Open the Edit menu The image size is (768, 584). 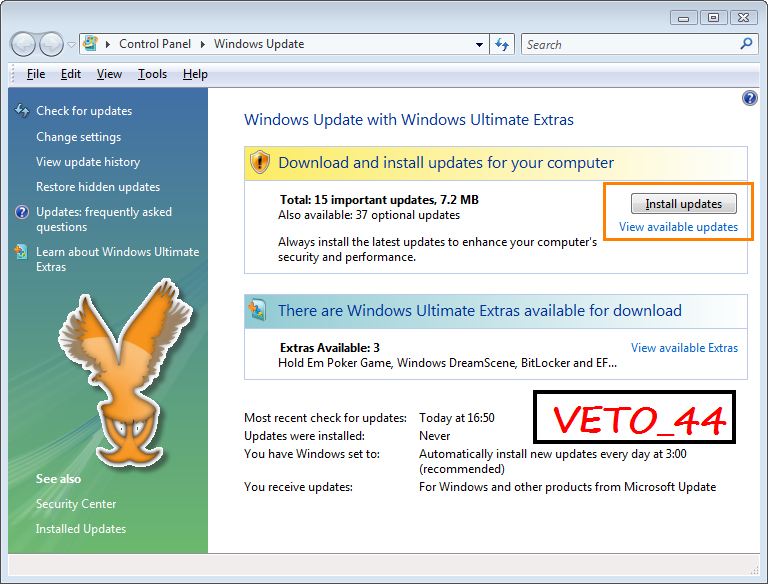71,74
